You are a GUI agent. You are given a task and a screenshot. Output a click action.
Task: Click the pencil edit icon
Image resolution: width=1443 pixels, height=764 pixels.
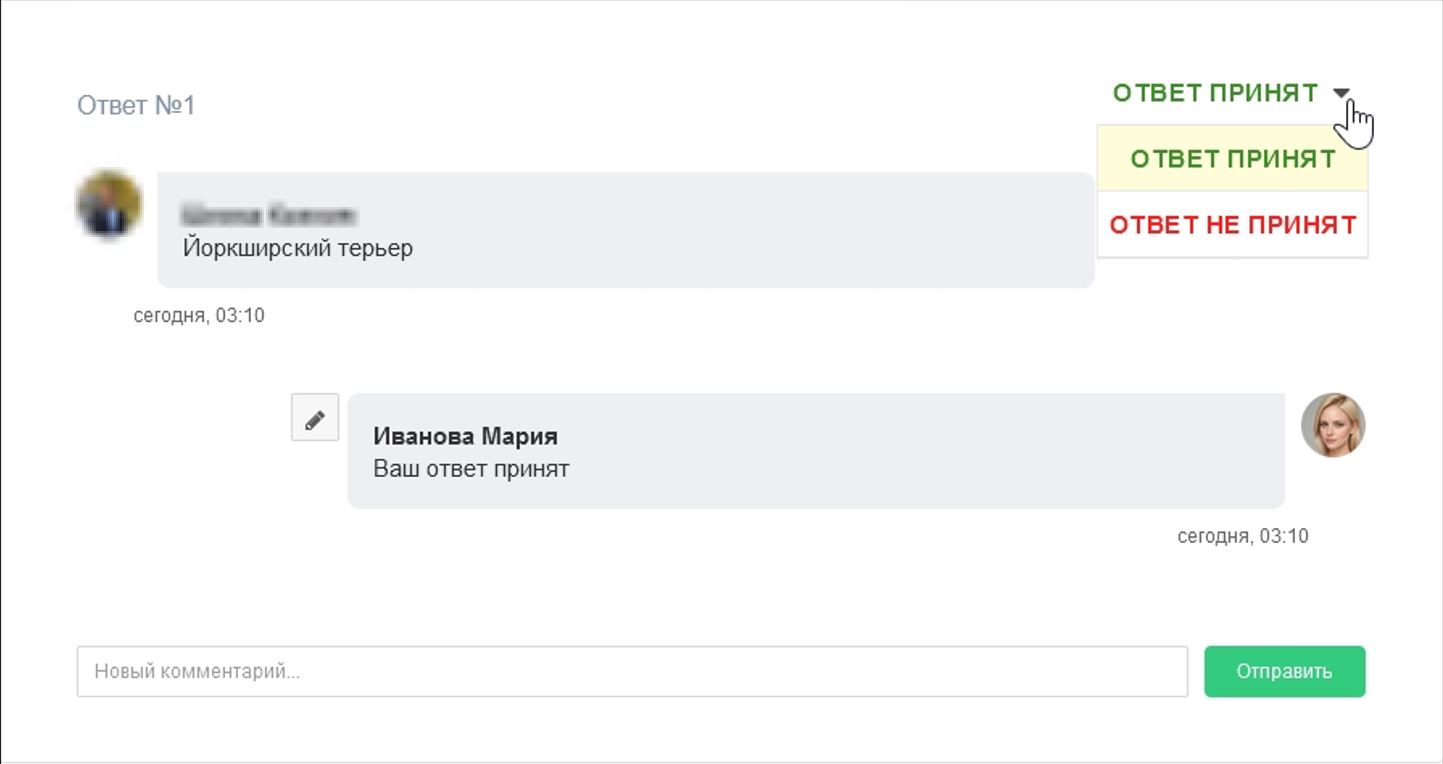click(315, 418)
